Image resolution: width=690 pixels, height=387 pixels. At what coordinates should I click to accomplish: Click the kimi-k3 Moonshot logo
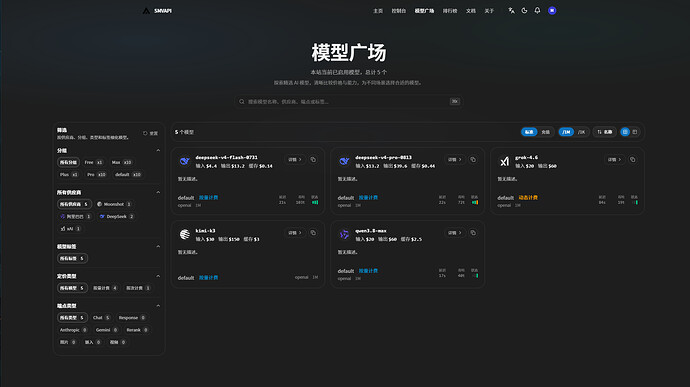[x=184, y=234]
